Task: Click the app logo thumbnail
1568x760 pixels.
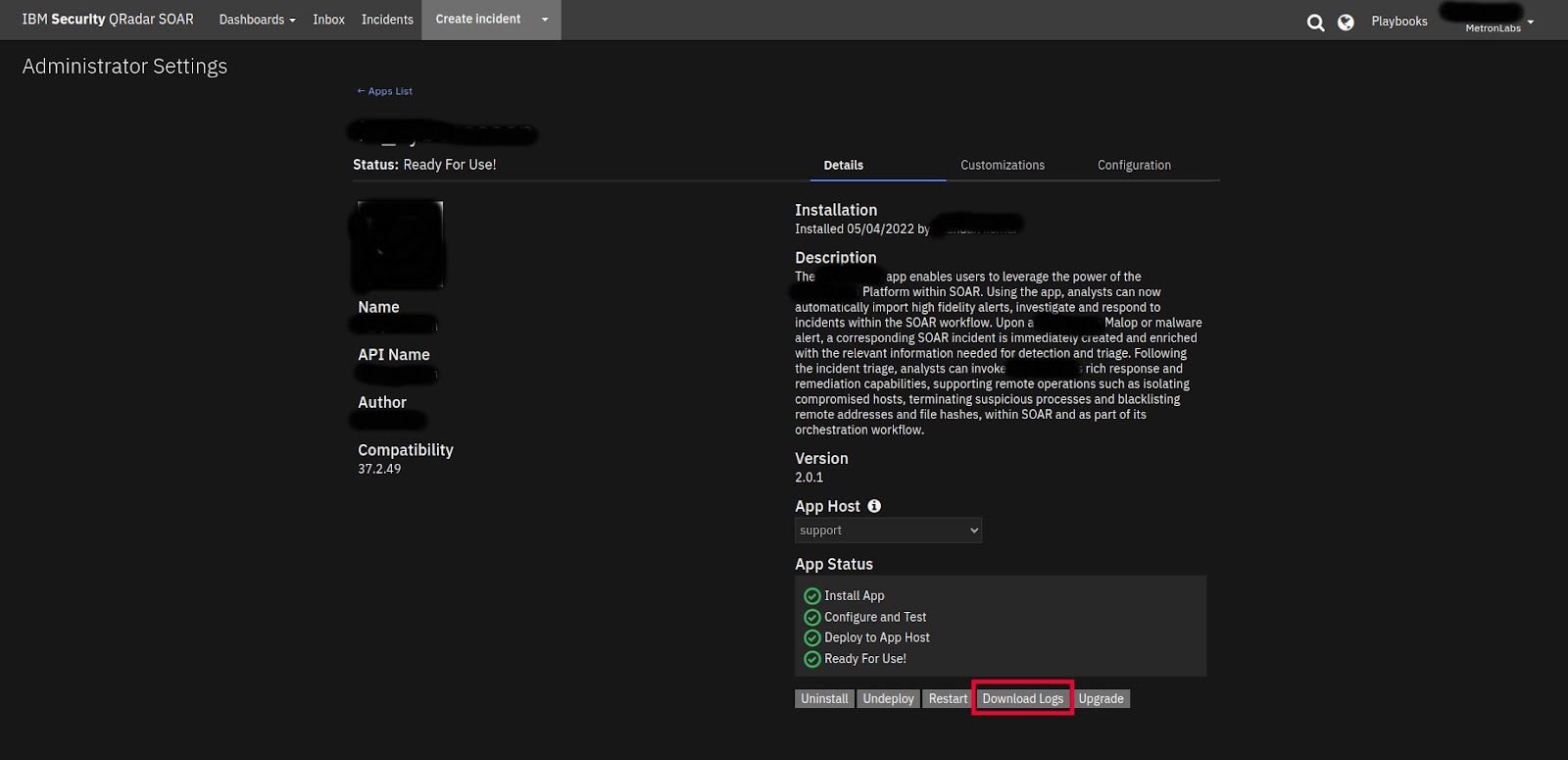Action: 400,244
